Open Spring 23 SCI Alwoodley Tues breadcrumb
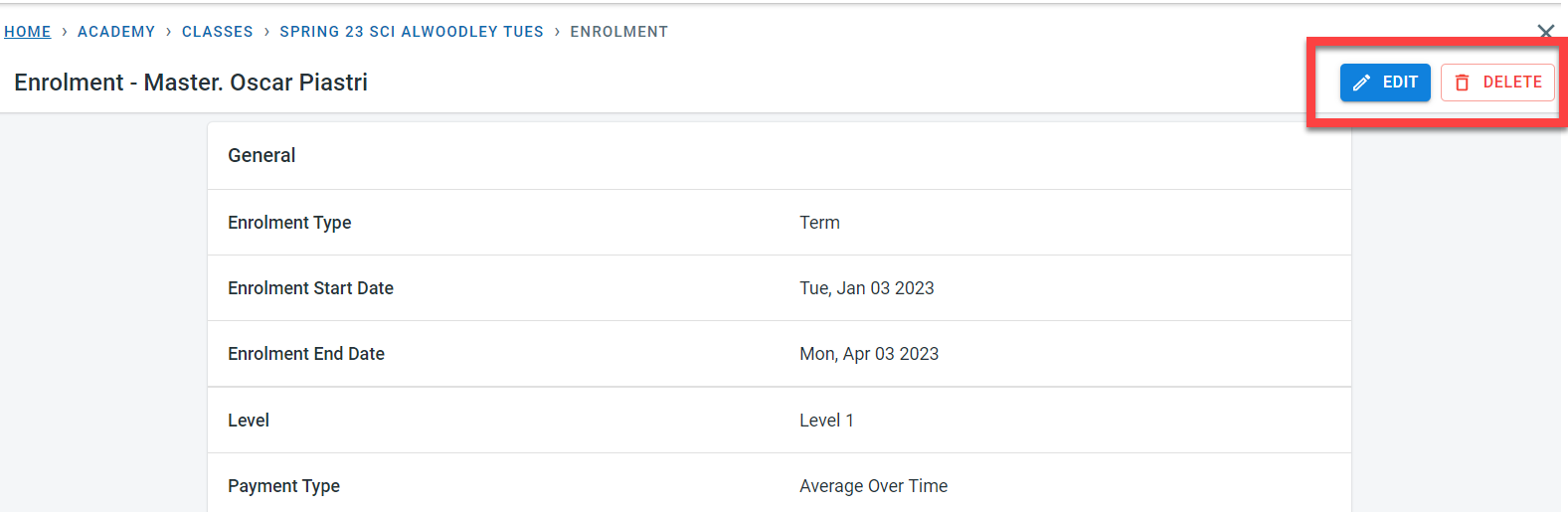This screenshot has height=512, width=1568. (x=412, y=32)
